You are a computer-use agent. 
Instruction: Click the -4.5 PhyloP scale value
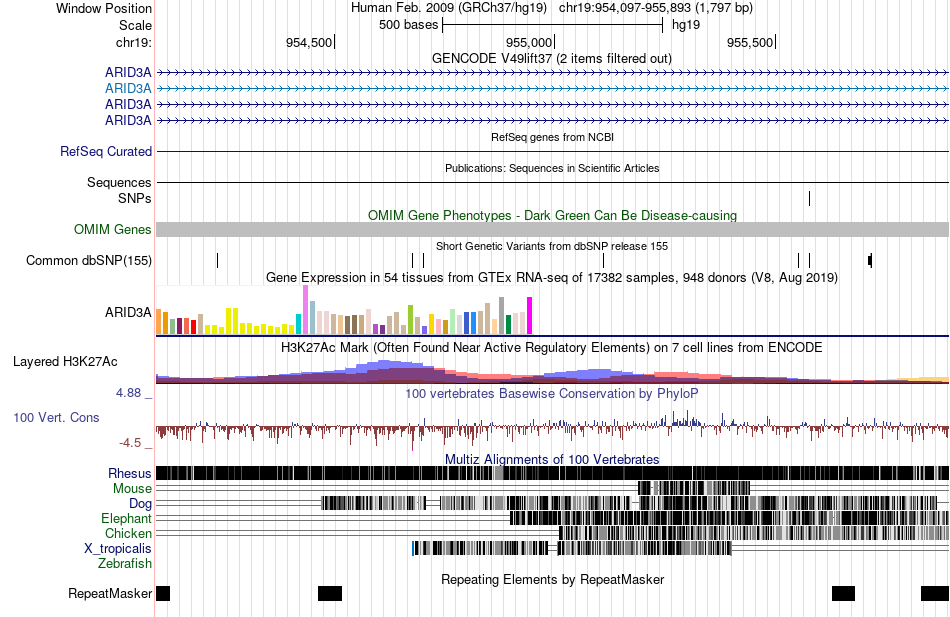tap(130, 443)
